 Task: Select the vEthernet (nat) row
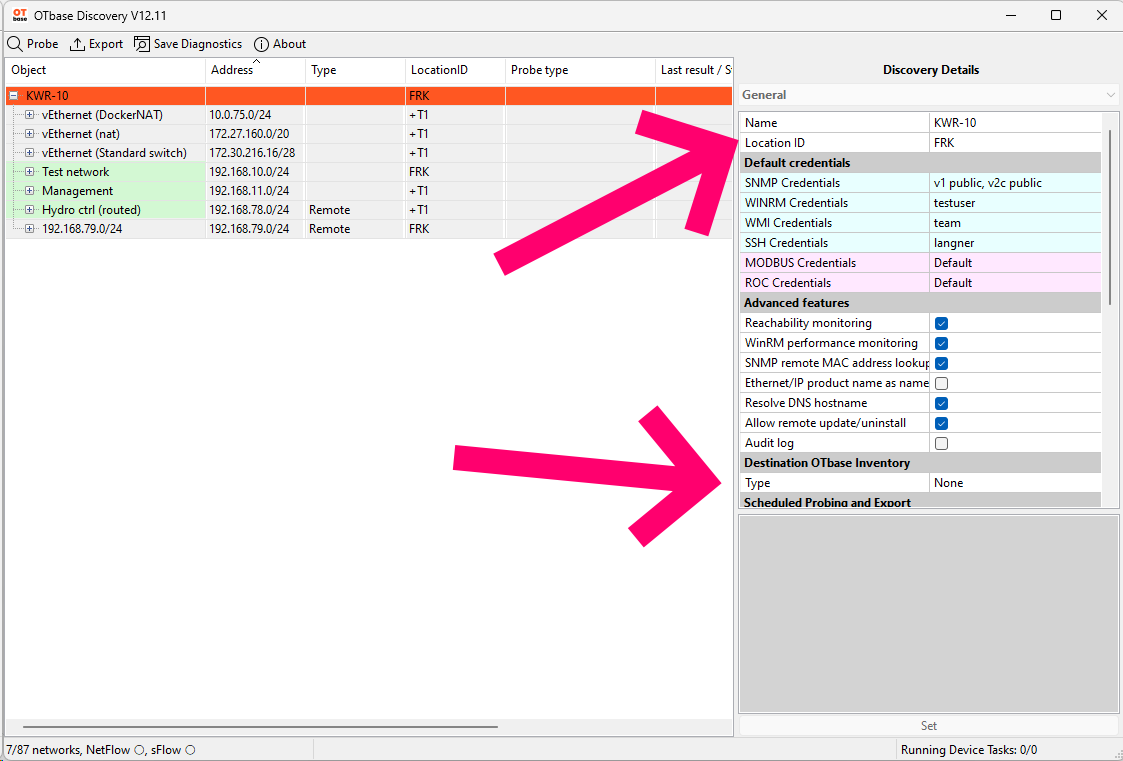click(x=369, y=134)
